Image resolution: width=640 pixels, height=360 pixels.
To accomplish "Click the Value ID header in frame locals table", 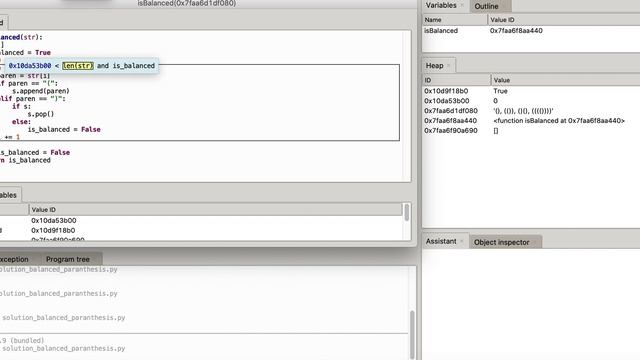I will [216, 209].
